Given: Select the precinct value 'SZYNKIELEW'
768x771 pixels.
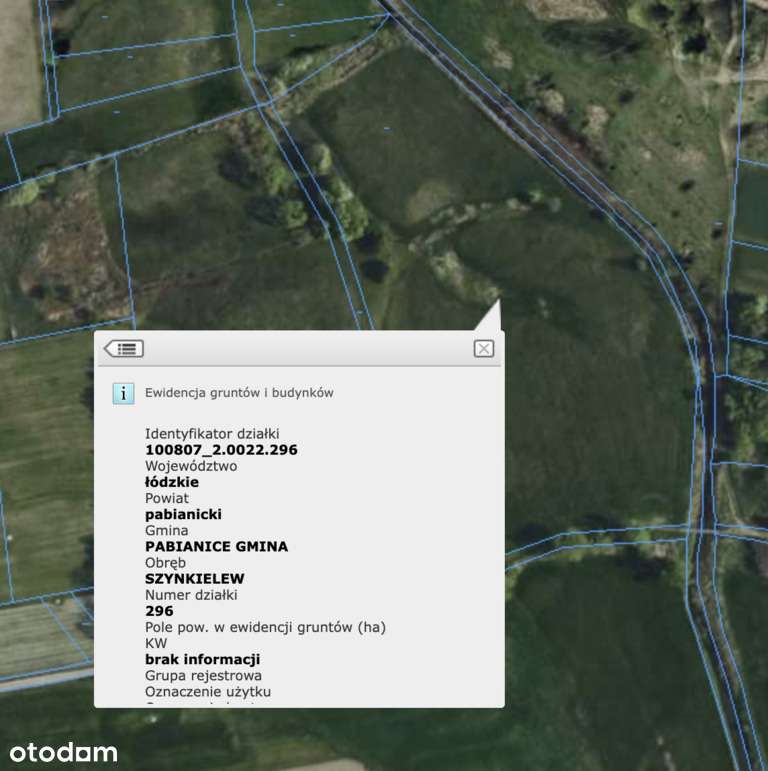Looking at the screenshot, I should (x=195, y=579).
